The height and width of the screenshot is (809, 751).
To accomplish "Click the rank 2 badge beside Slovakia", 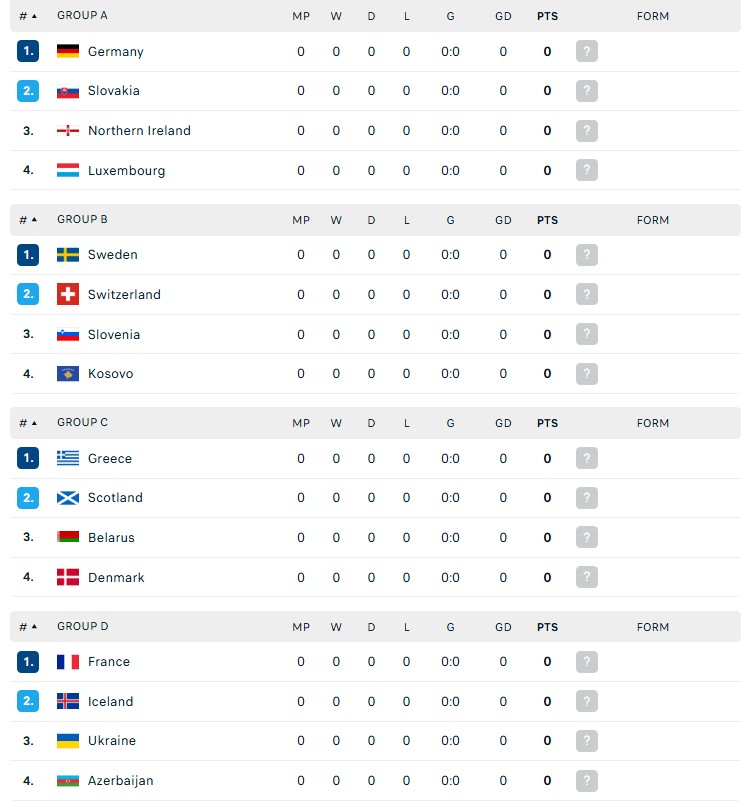I will coord(28,91).
